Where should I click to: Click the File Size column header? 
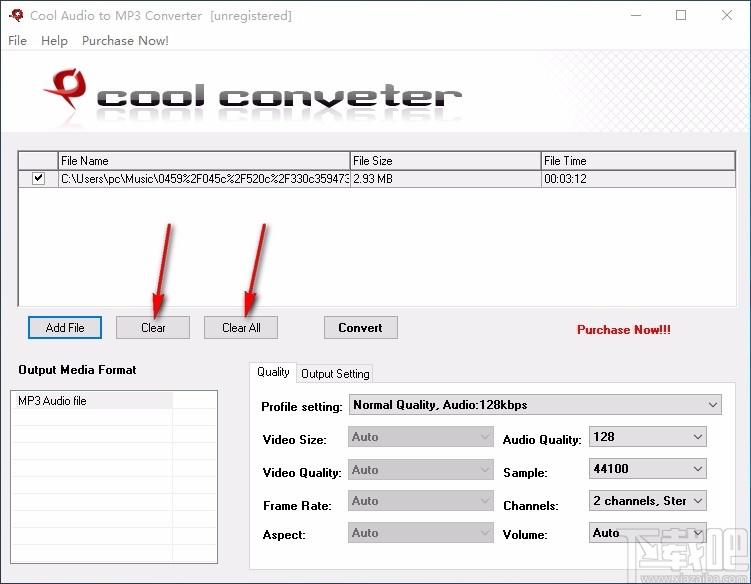click(445, 160)
